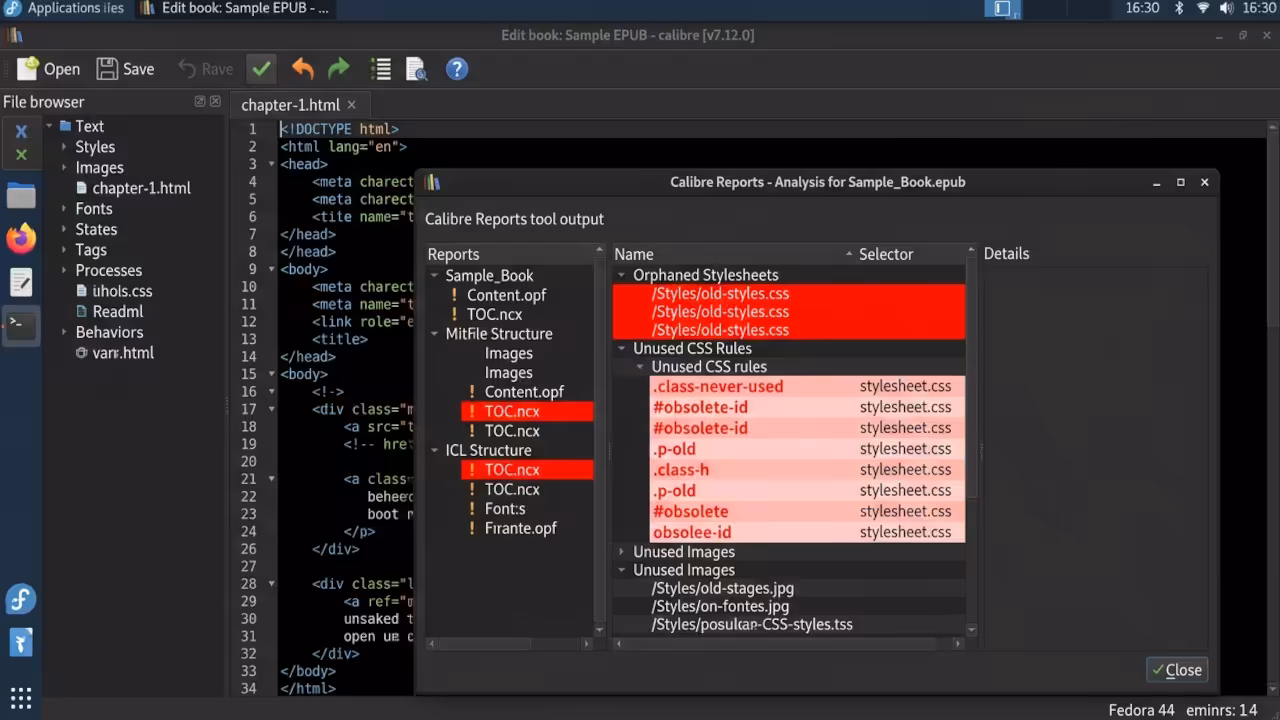Screen dimensions: 1280x720
Task: Open help with the blue question mark
Action: tap(457, 69)
